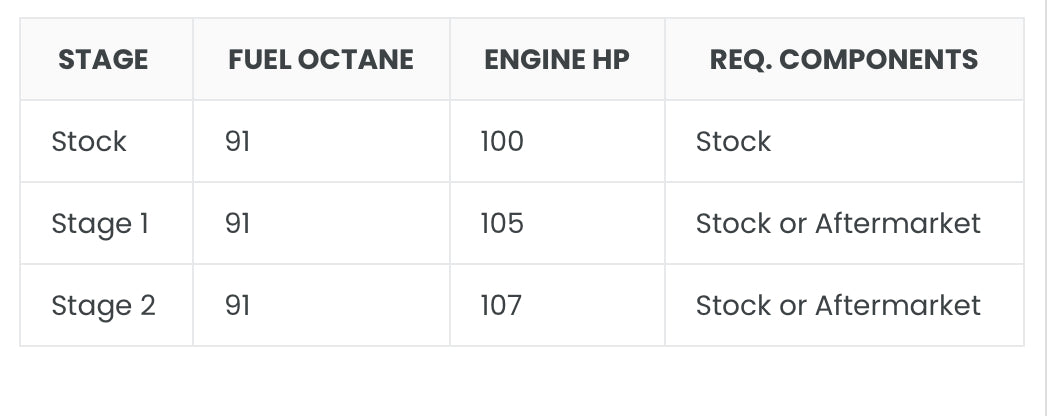Viewport: 1047px width, 416px height.
Task: Click the word Aftermarket in Stage 2 row
Action: point(897,306)
